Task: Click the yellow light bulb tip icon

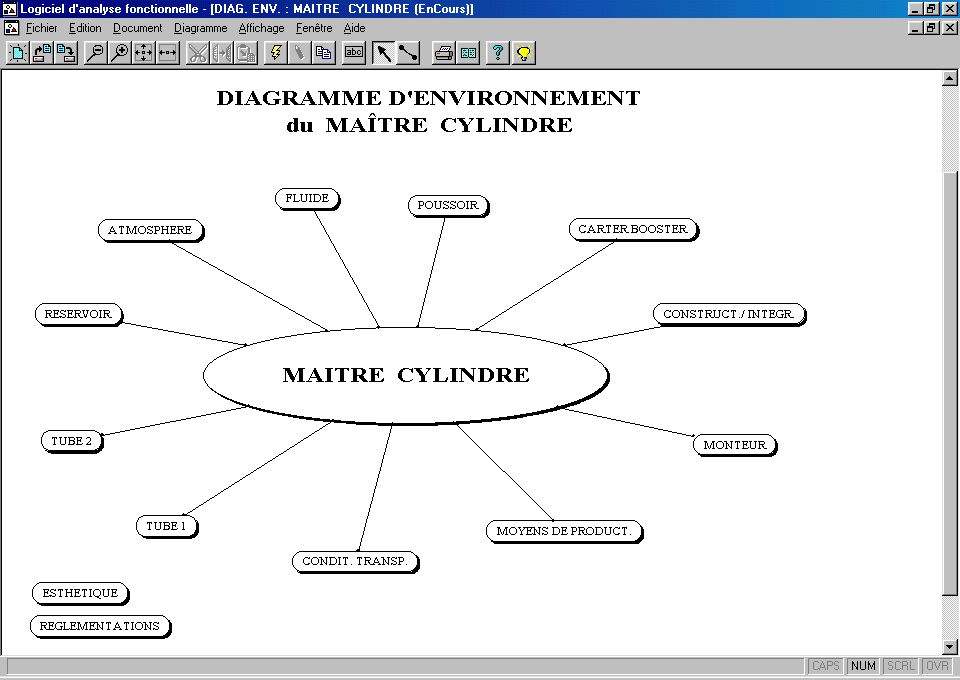Action: coord(523,53)
